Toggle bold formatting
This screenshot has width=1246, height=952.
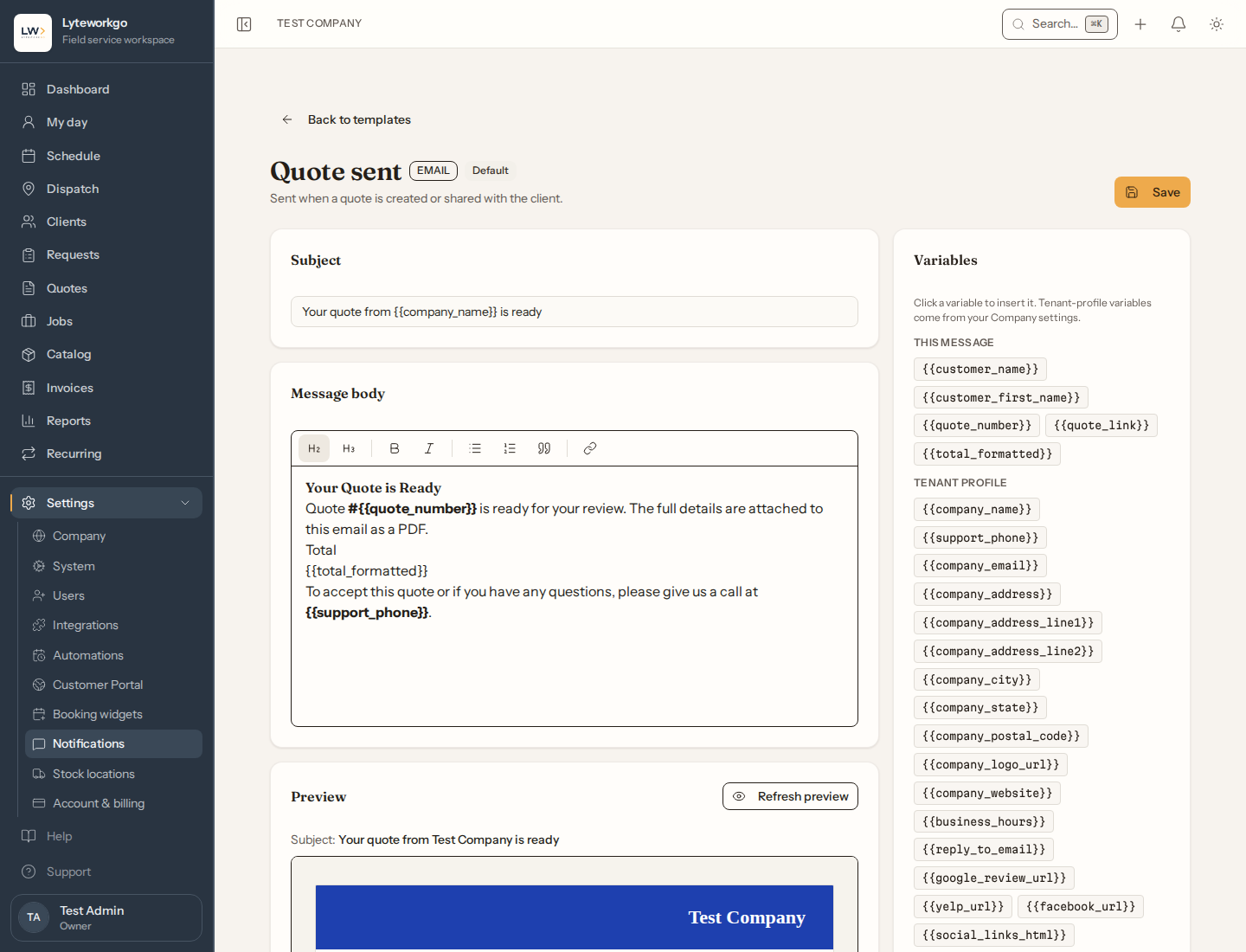pyautogui.click(x=395, y=448)
